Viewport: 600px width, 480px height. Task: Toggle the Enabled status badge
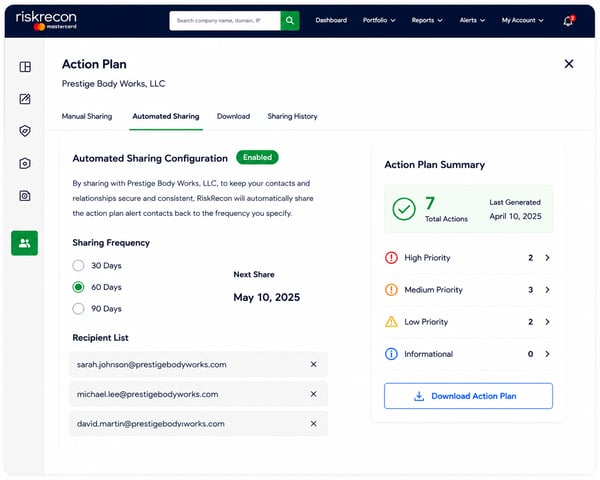pyautogui.click(x=257, y=157)
